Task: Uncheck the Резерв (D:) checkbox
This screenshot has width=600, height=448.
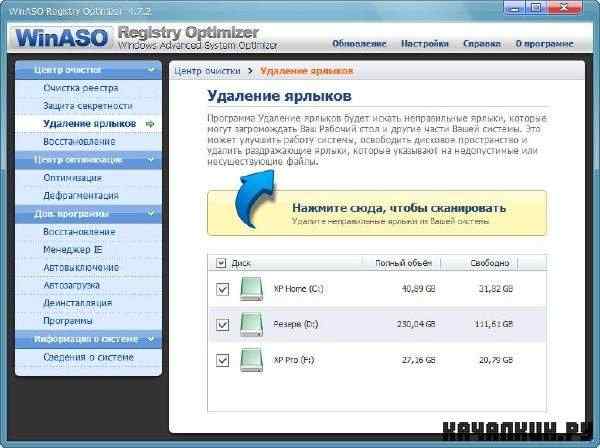Action: pos(222,324)
